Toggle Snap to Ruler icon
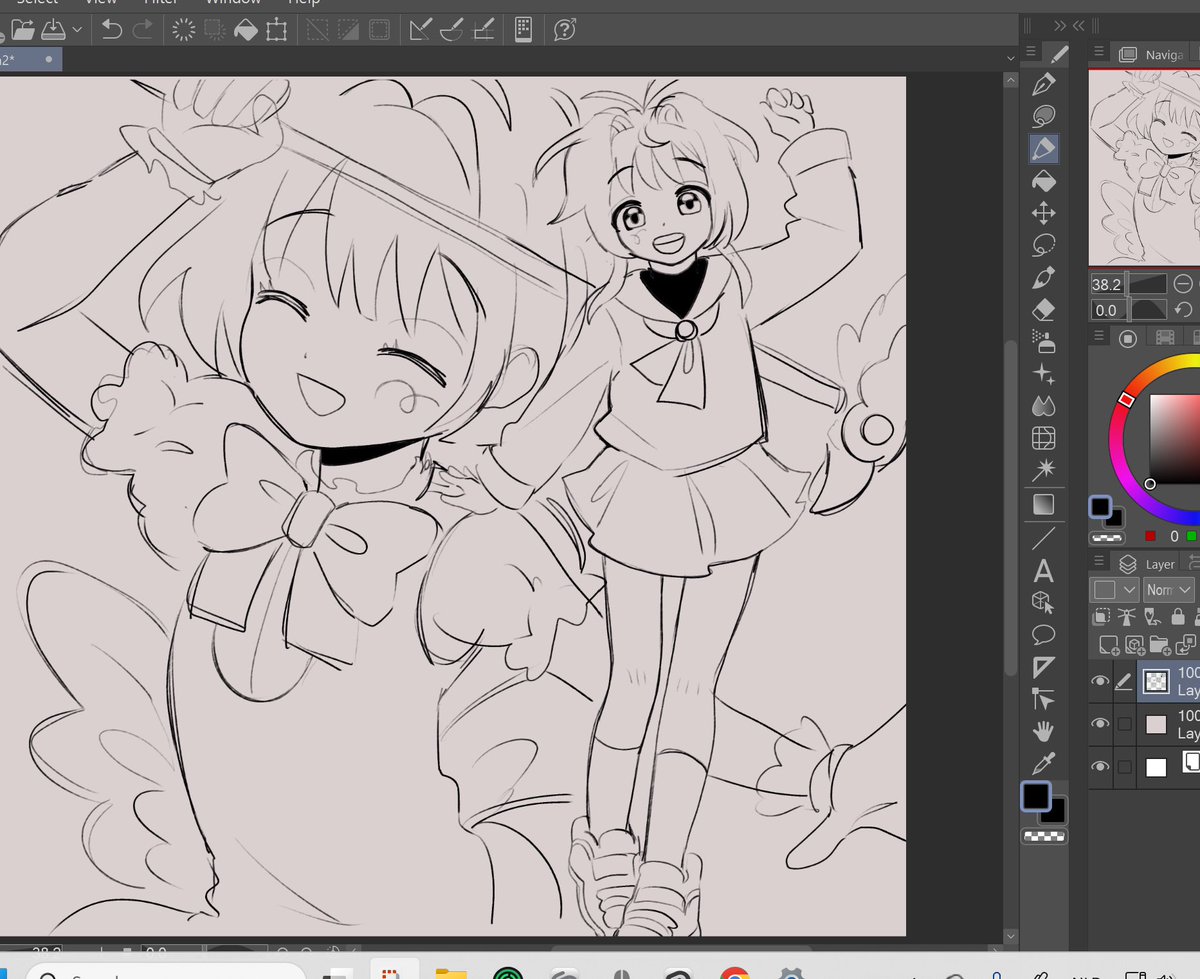Image resolution: width=1200 pixels, height=979 pixels. 421,30
